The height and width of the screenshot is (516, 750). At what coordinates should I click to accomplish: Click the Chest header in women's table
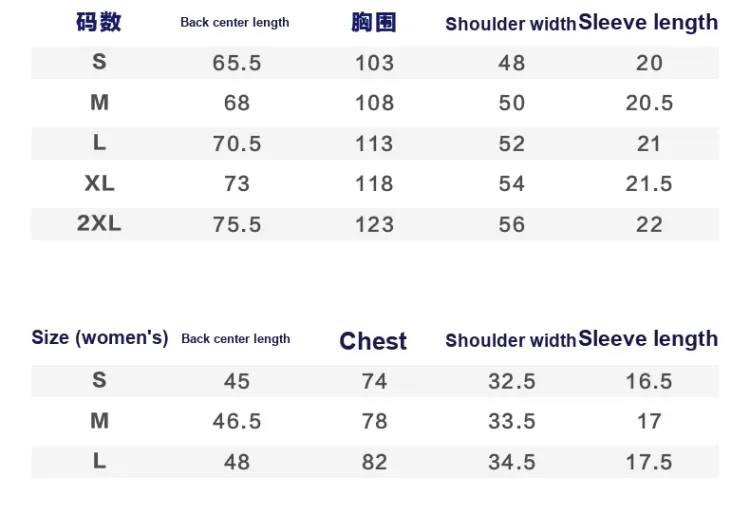click(x=373, y=341)
